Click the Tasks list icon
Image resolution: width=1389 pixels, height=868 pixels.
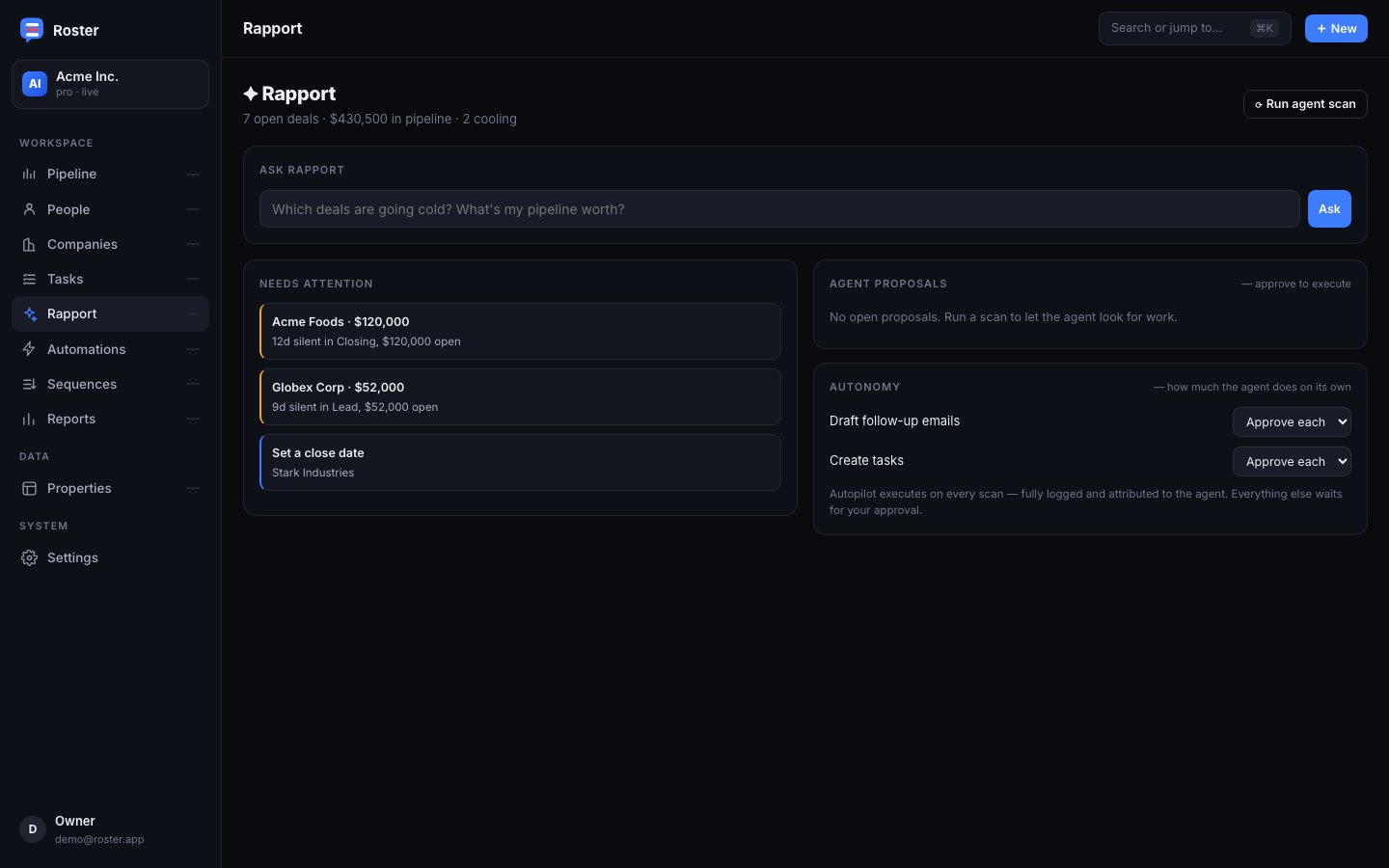(29, 279)
